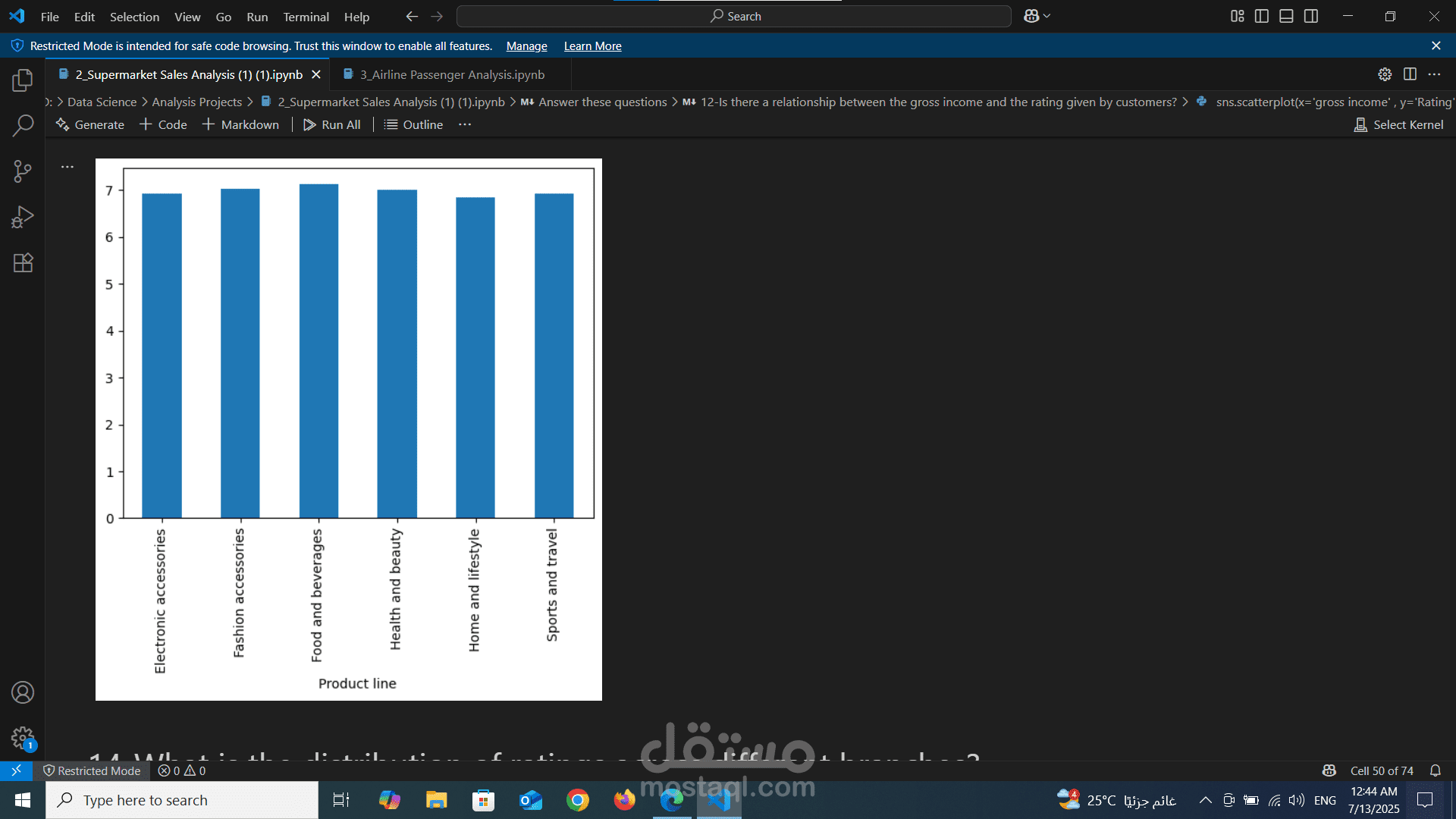Open editor More Actions ellipsis
Screen dimensions: 1456x819
click(1434, 74)
